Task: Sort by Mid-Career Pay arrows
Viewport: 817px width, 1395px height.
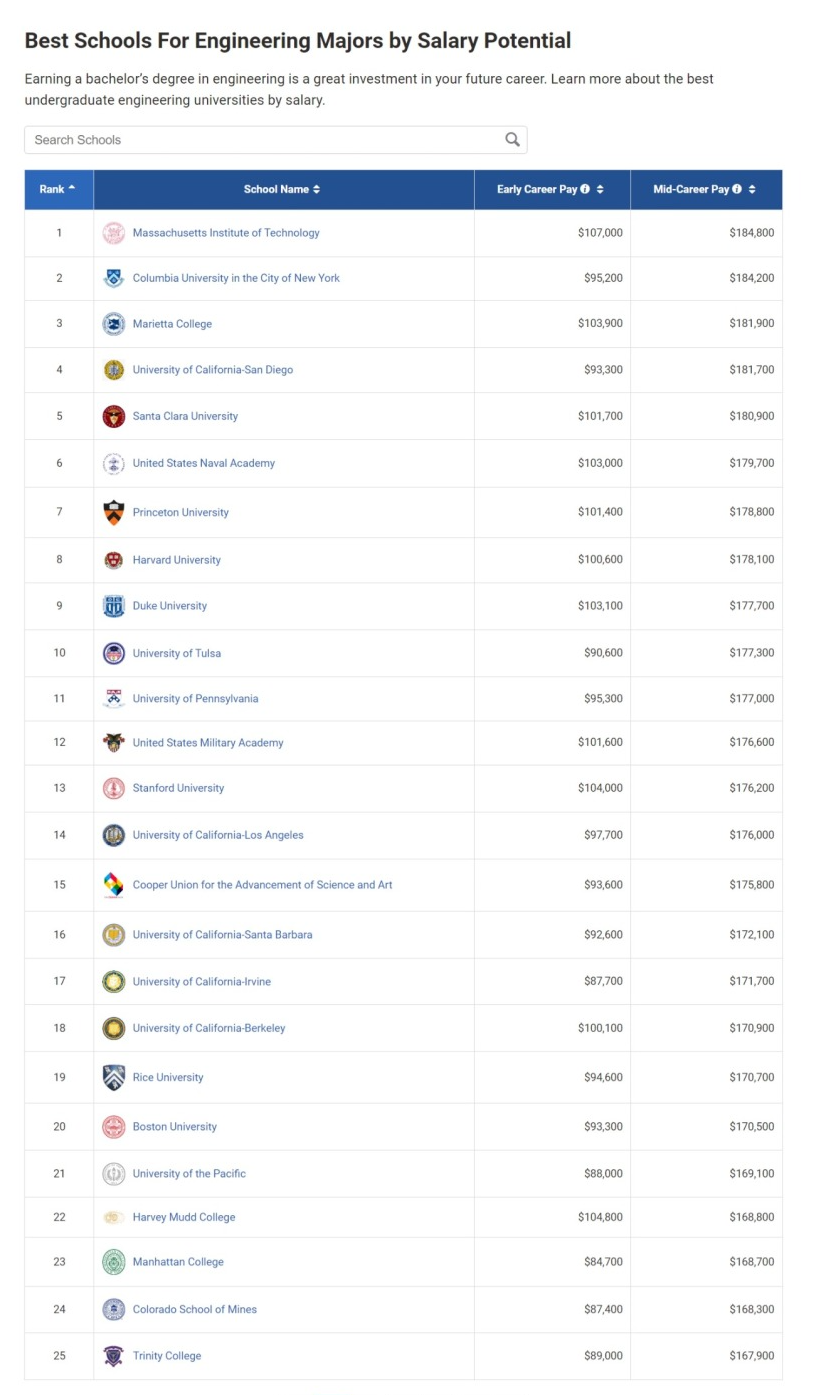Action: [752, 189]
